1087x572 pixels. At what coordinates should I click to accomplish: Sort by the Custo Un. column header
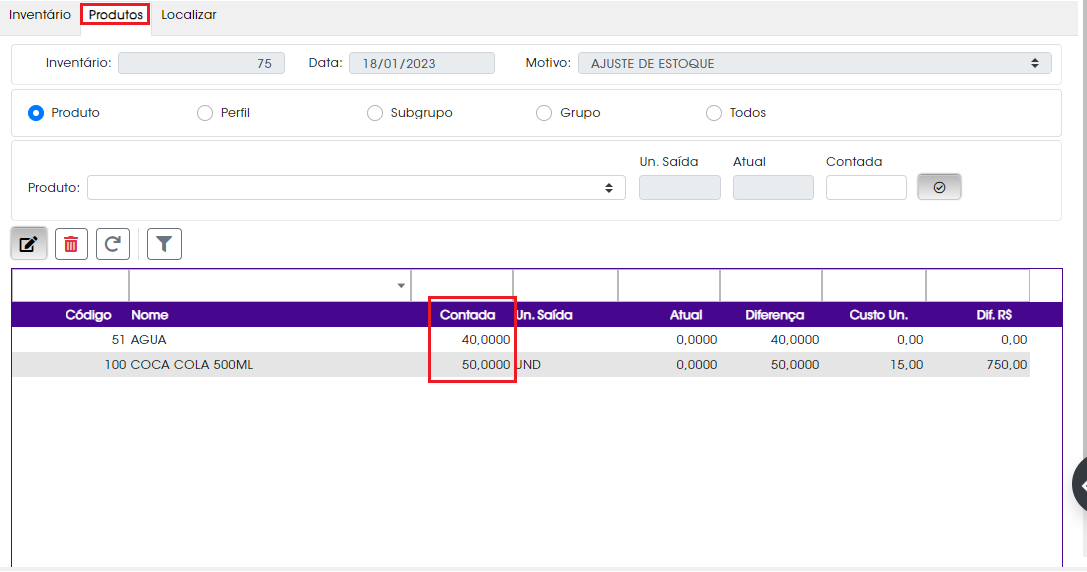tap(878, 315)
